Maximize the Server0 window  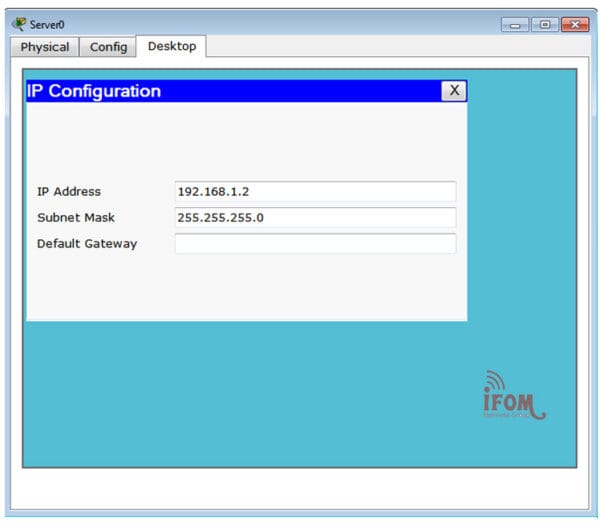544,24
